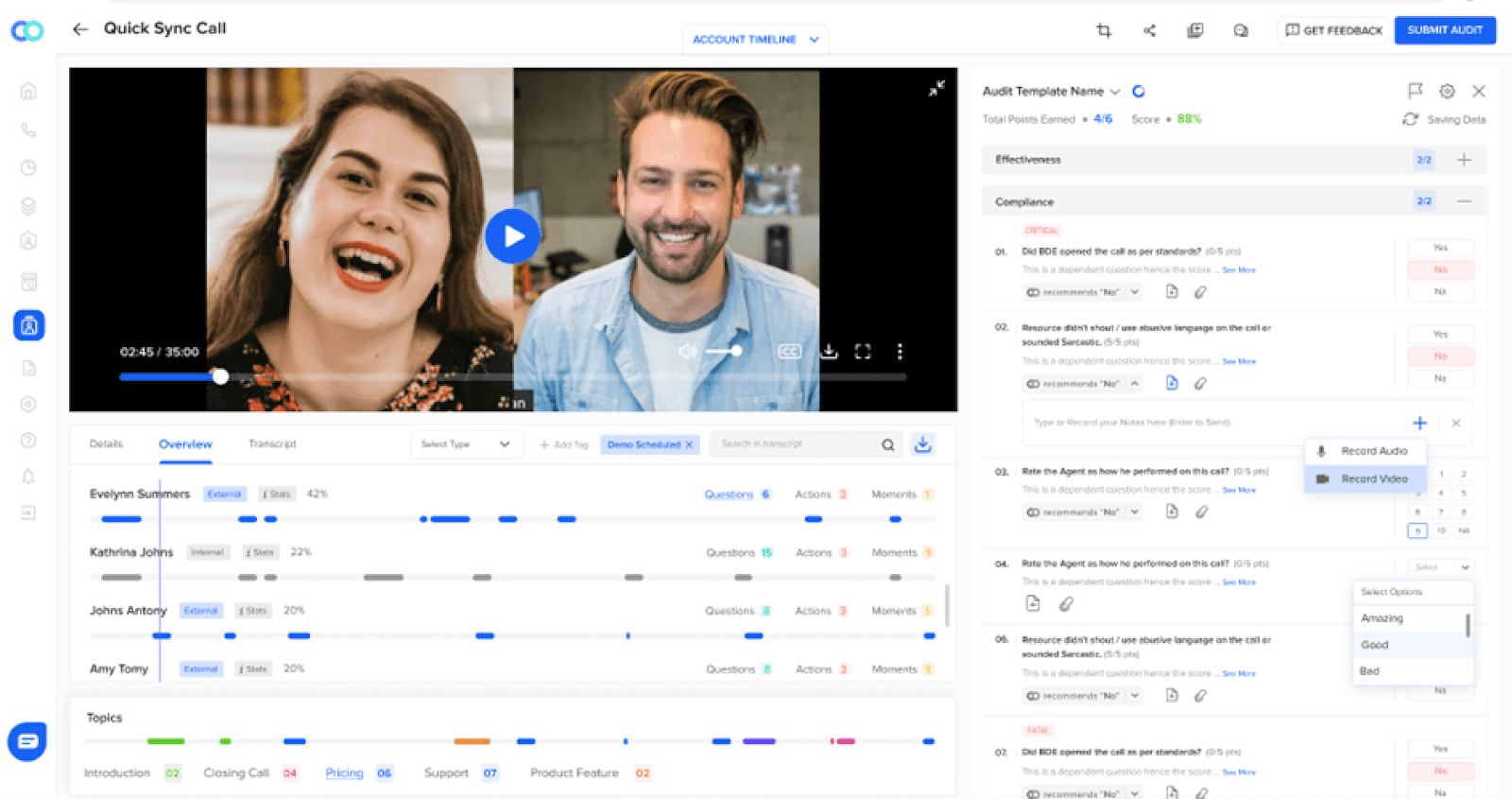Click the library copy icon in top toolbar
The image size is (1512, 799).
1195,30
